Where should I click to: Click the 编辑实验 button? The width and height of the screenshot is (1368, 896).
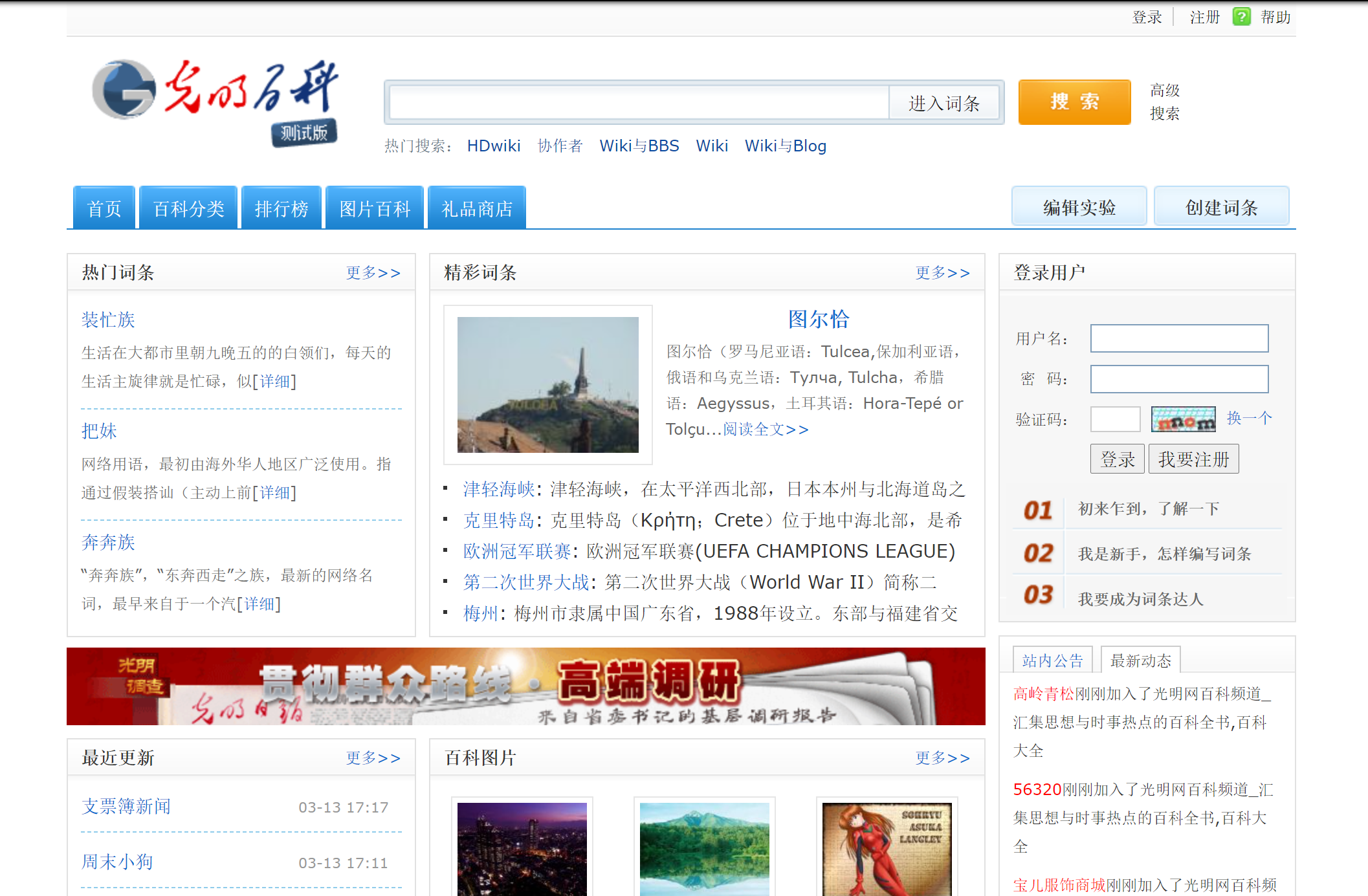[x=1079, y=206]
